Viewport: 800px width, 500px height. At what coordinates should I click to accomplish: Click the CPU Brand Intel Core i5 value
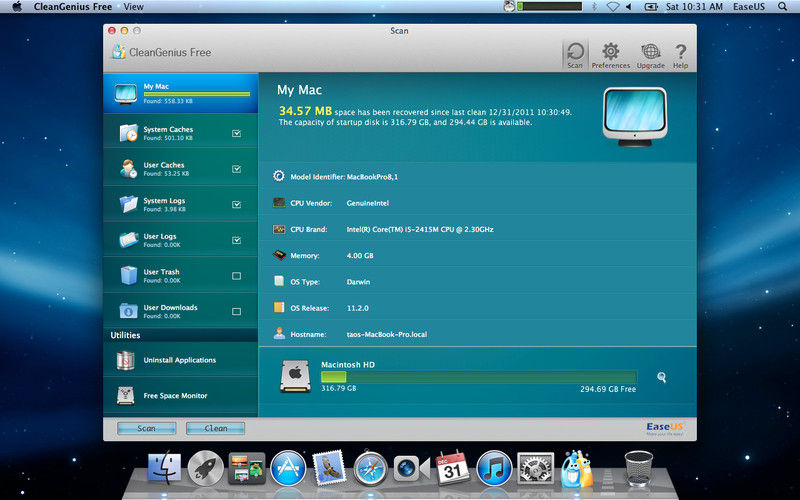point(420,230)
